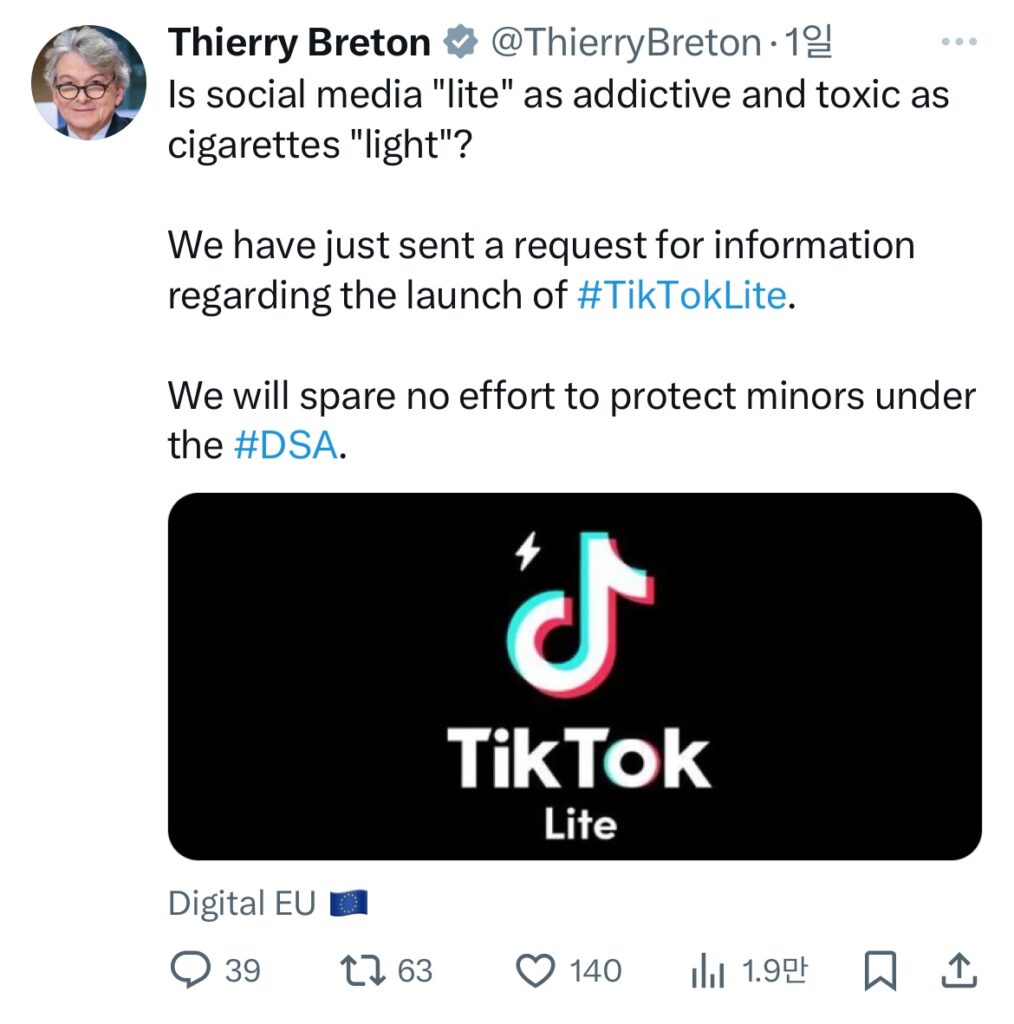This screenshot has width=1014, height=1024.
Task: Tap the retweet arrows icon
Action: click(x=364, y=969)
